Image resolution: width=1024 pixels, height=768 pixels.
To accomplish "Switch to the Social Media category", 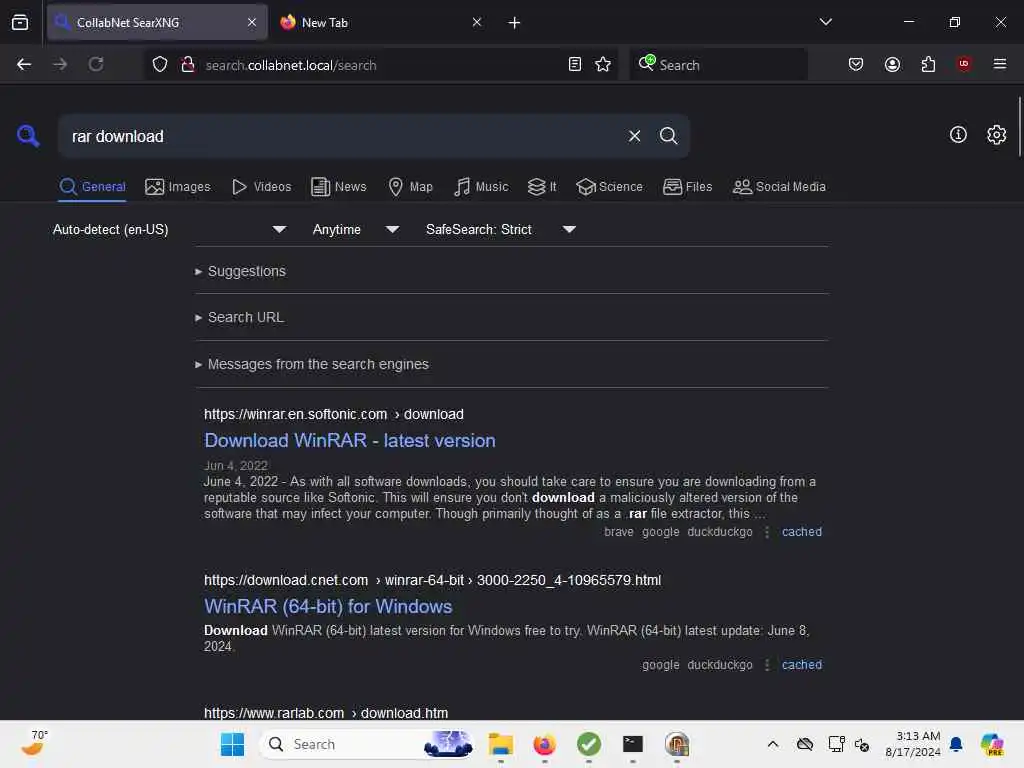I will point(779,187).
